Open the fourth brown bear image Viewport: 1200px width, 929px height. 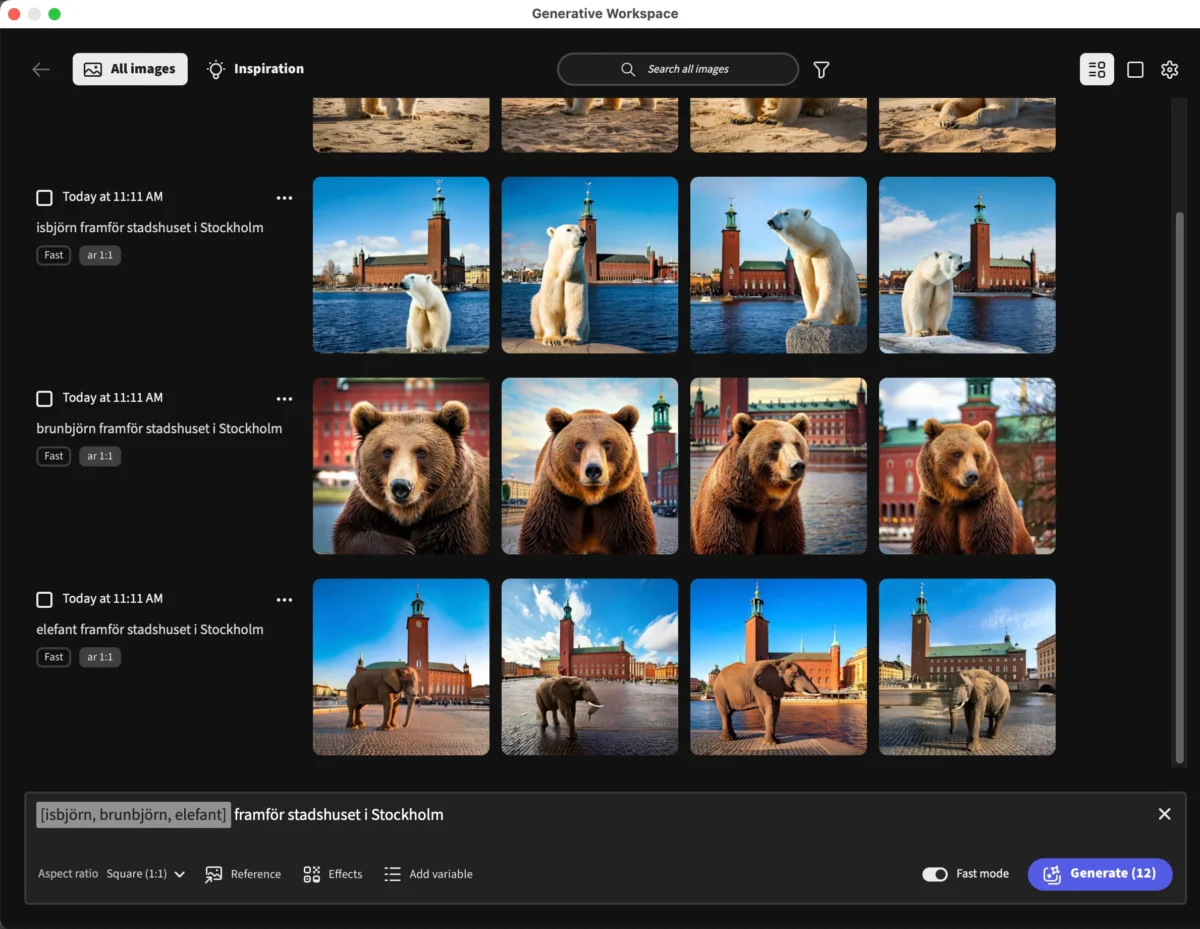(x=967, y=466)
